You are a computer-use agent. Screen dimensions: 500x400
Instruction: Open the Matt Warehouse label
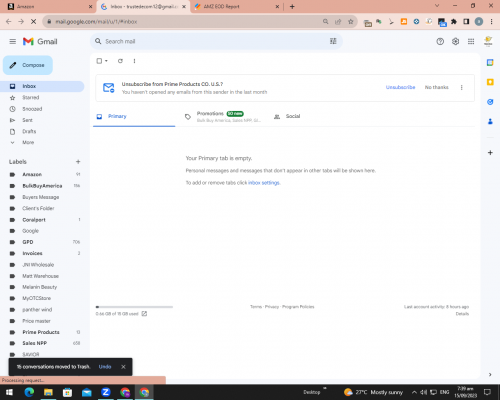40,276
